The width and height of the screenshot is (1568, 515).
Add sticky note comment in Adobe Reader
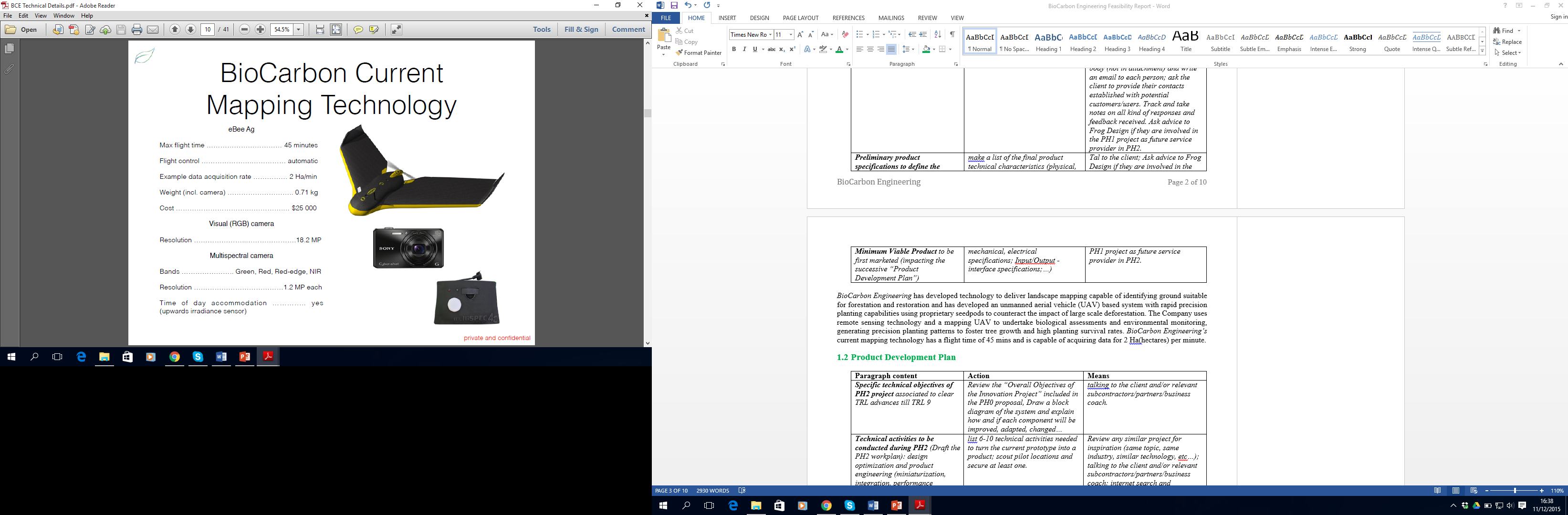click(358, 30)
